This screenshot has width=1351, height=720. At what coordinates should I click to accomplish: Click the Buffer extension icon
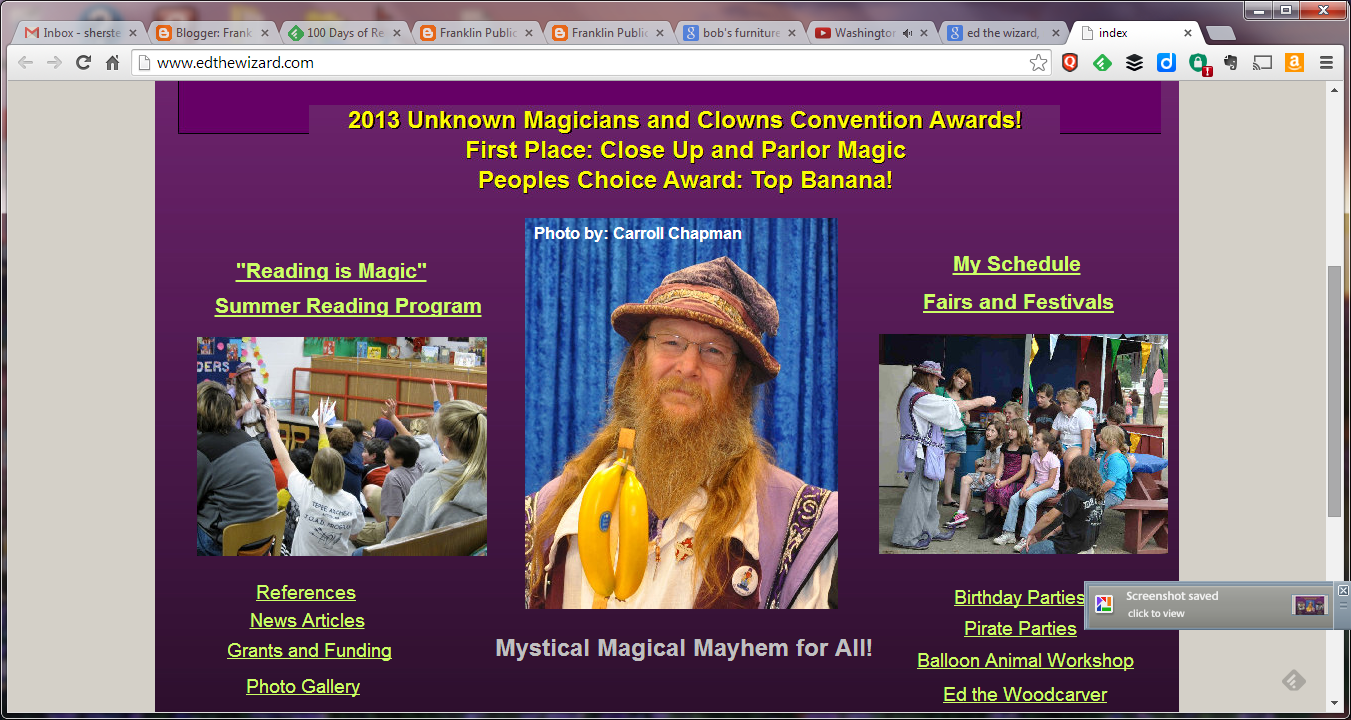click(1135, 62)
